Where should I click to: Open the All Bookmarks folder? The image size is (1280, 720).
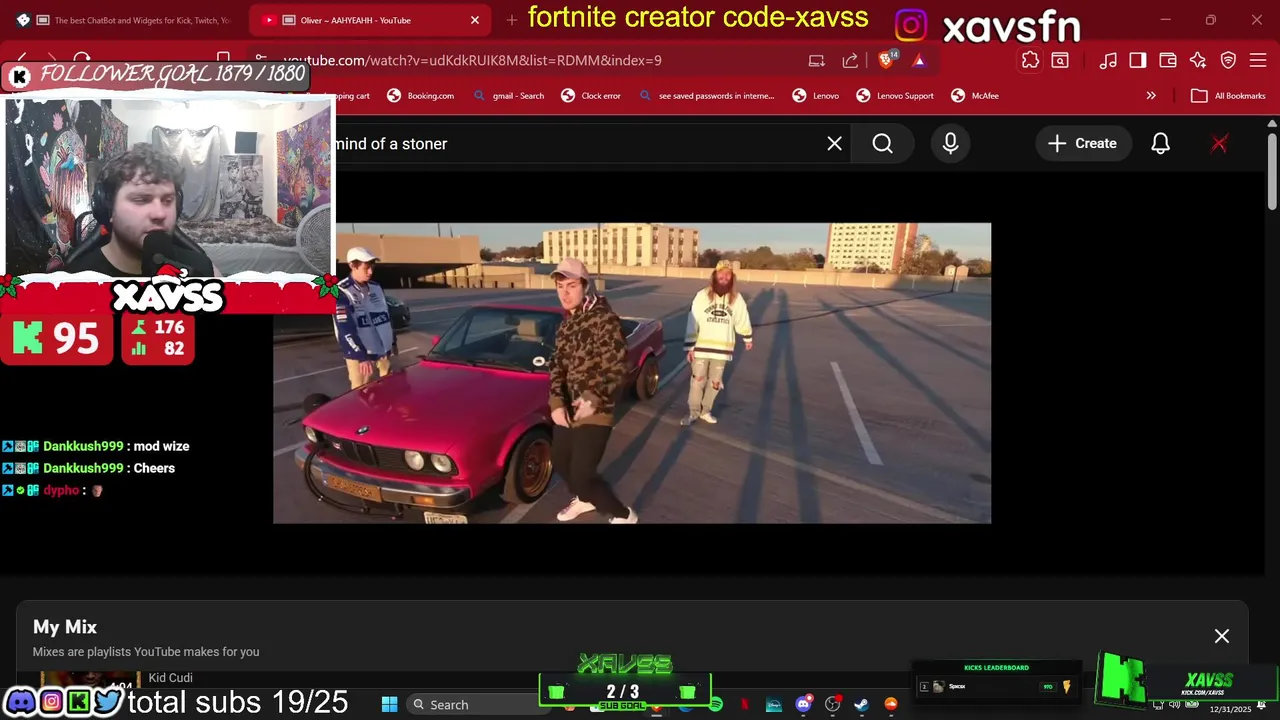1228,96
